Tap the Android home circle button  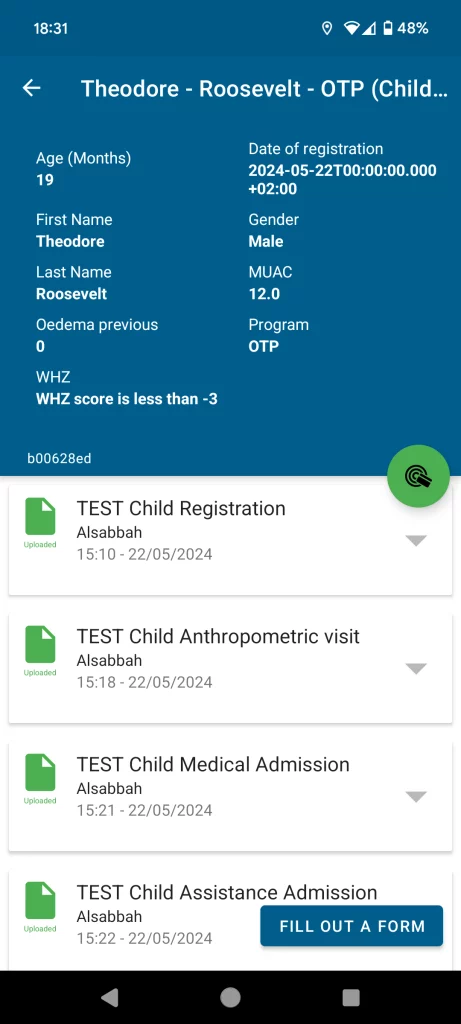click(x=230, y=997)
